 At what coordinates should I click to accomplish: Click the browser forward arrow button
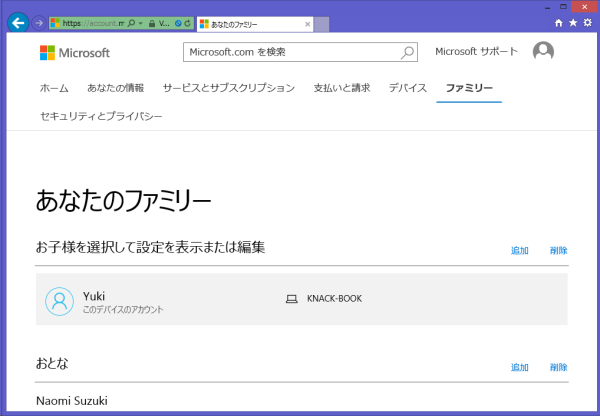coord(38,23)
